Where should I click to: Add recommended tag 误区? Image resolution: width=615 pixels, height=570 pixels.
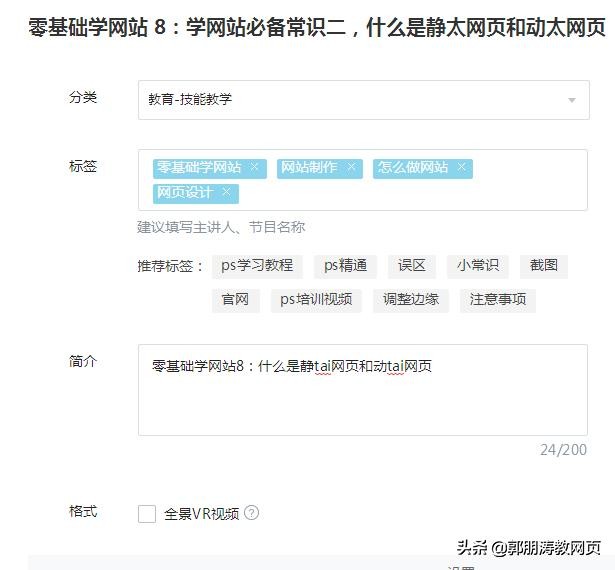tap(411, 266)
